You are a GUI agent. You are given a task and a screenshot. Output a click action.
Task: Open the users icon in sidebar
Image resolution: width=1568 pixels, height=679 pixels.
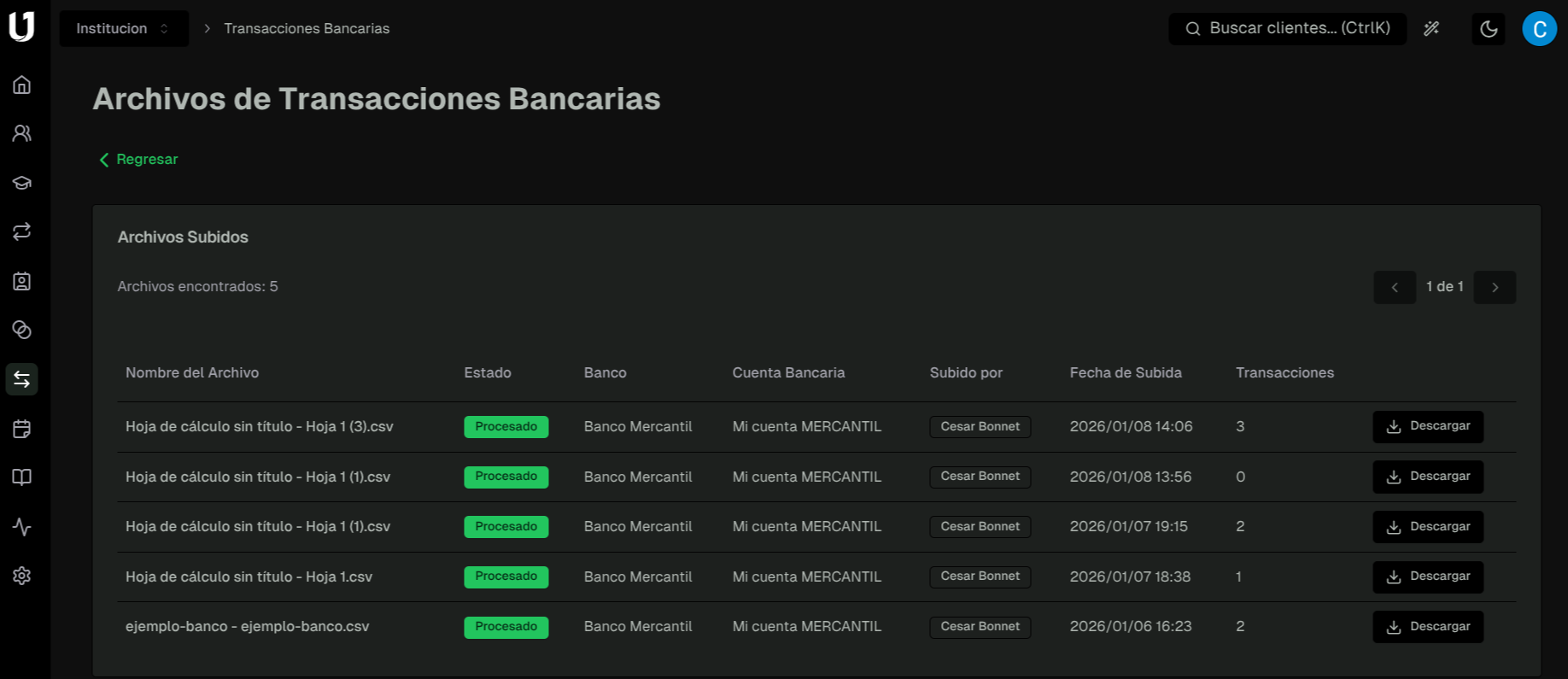pyautogui.click(x=22, y=133)
